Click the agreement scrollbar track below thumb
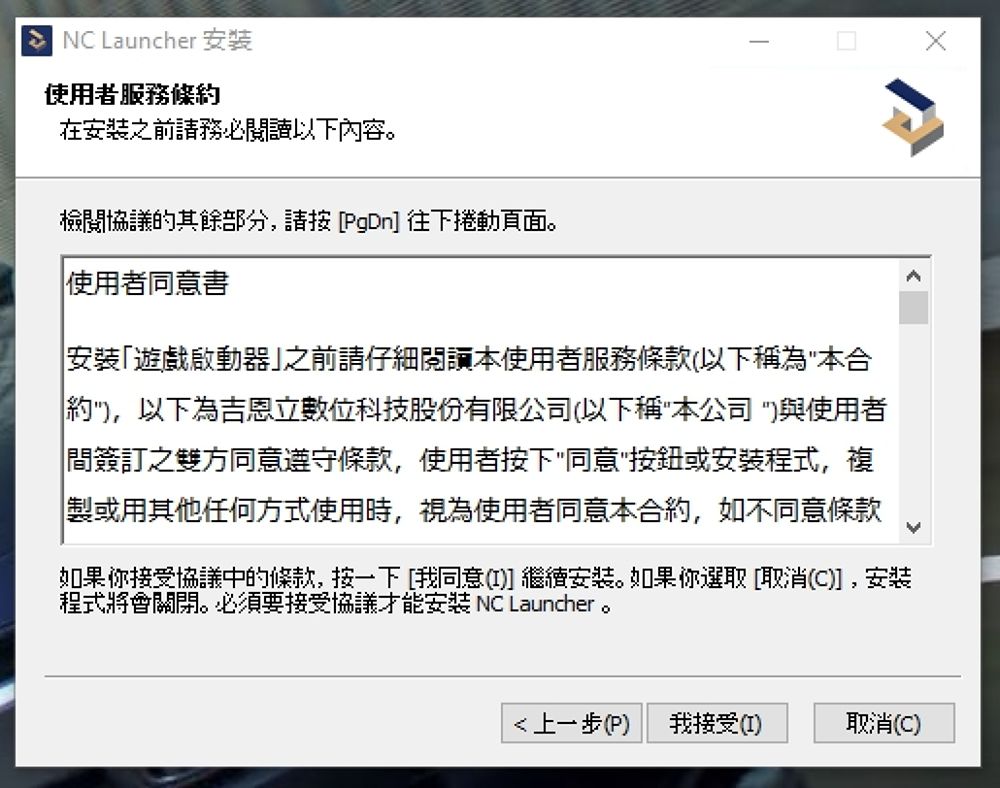Viewport: 1000px width, 788px height. [913, 418]
